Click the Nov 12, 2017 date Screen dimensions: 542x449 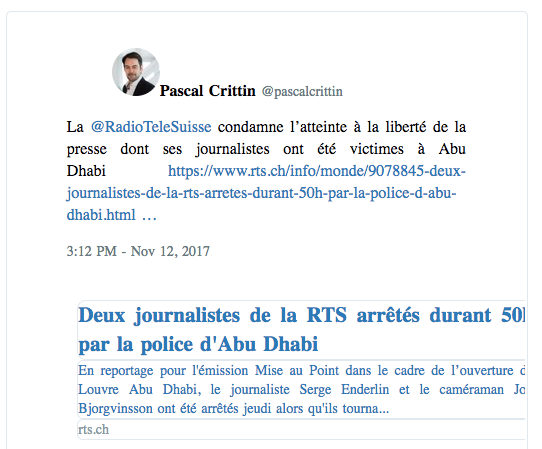click(170, 251)
